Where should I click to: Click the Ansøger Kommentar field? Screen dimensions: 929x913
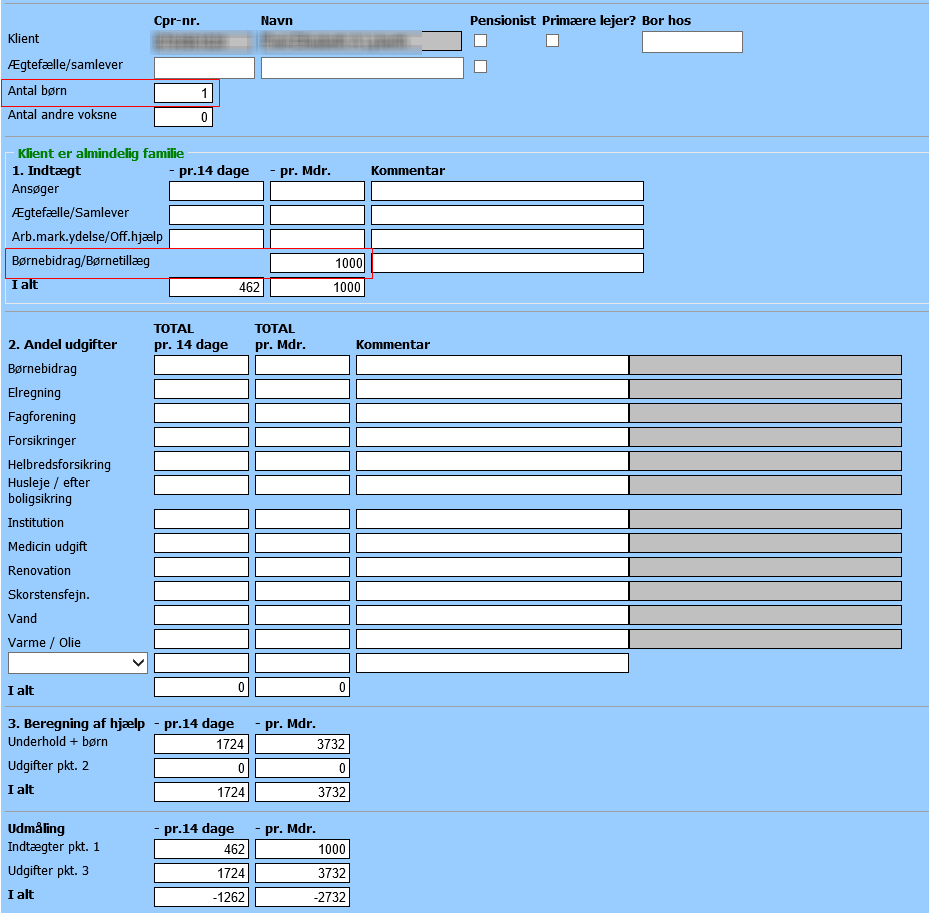(x=507, y=191)
